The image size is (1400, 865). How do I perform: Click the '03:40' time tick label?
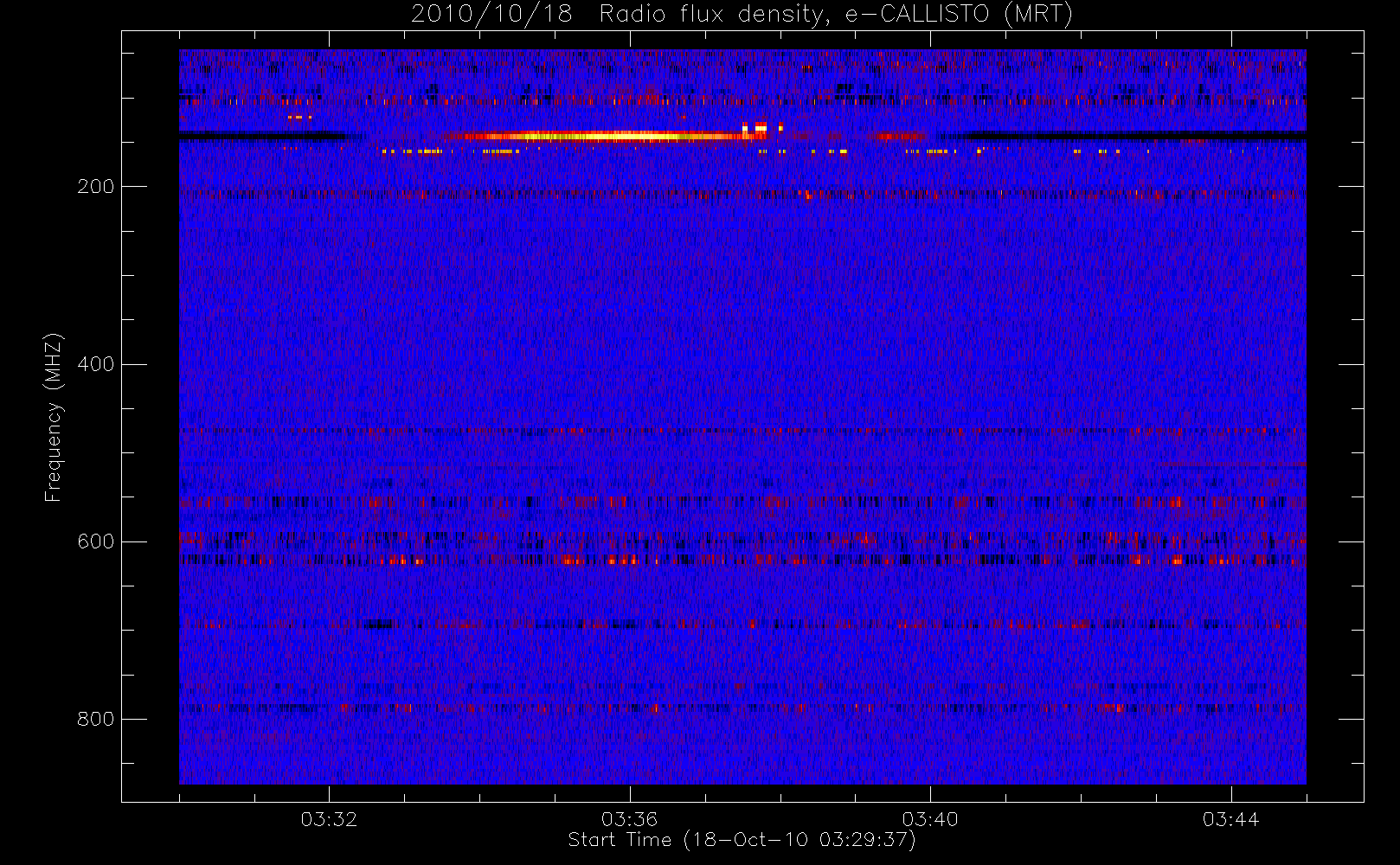point(930,819)
